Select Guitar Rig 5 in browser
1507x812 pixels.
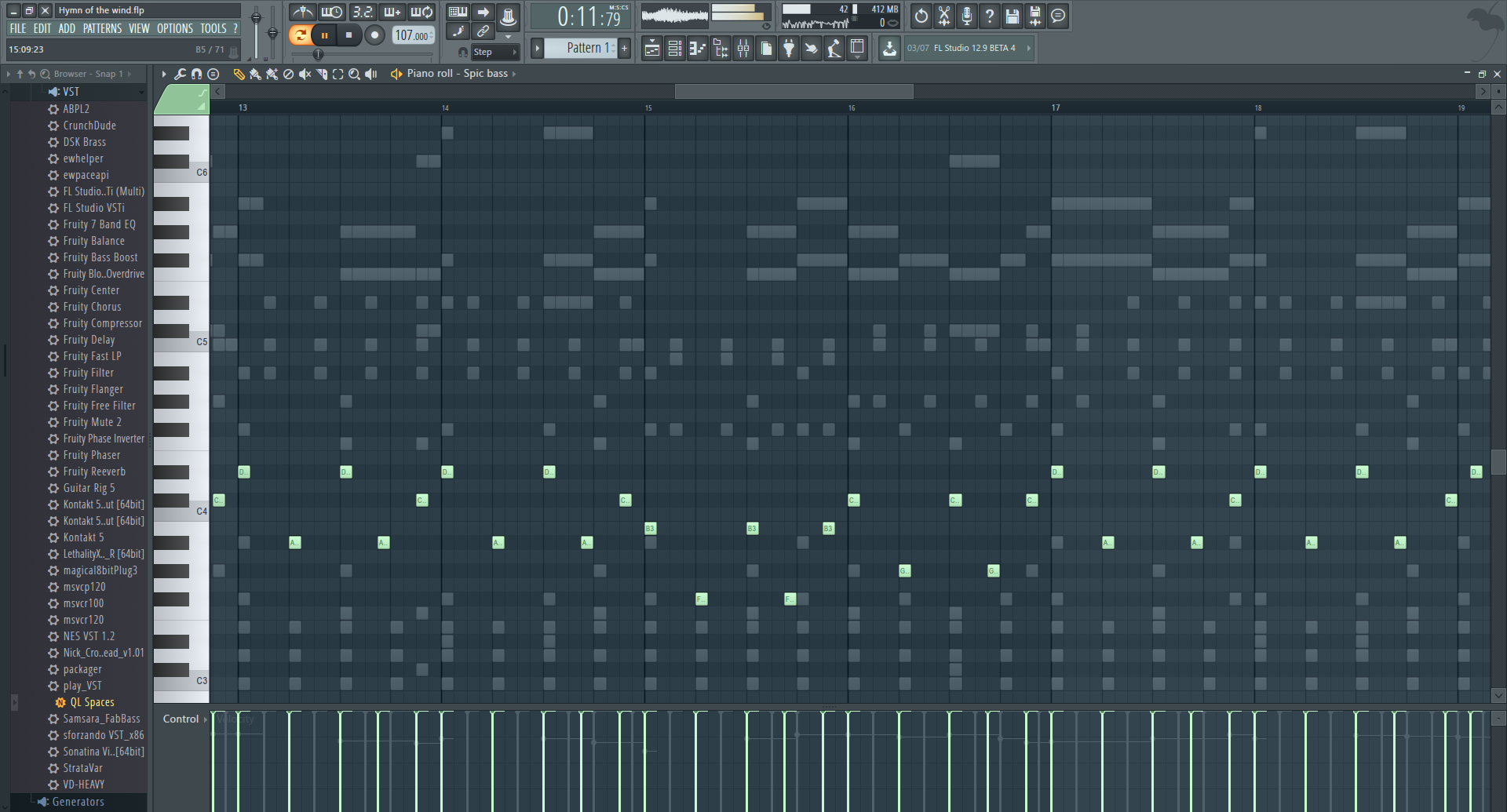[x=89, y=488]
